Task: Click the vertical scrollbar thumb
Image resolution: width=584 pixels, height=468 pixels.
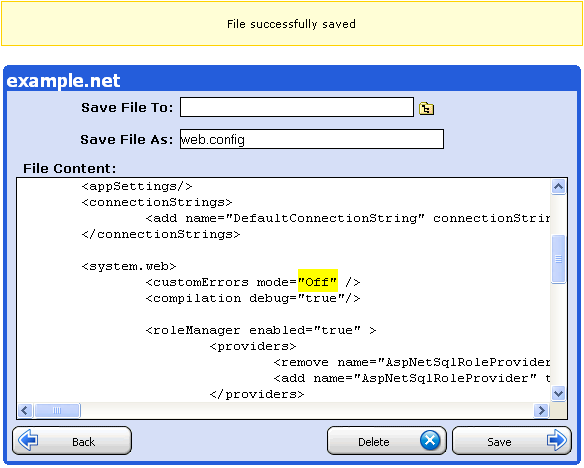Action: coord(558,259)
